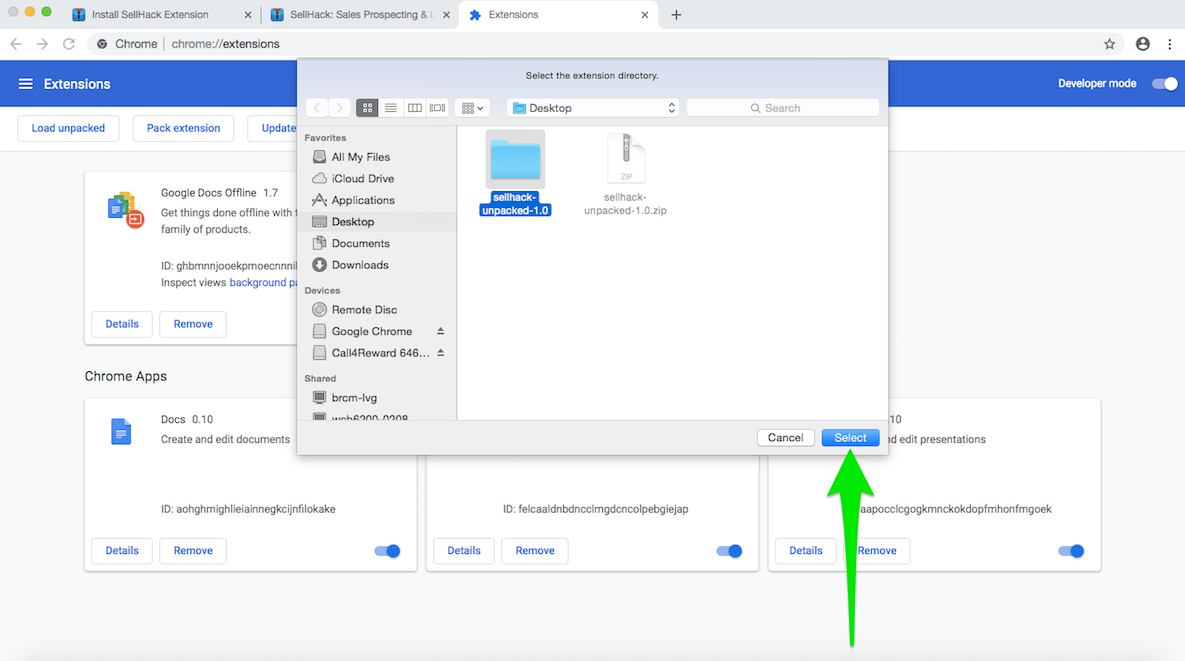Toggle the app with ID ending dopfmhonfmgoek
Screen dimensions: 1185x661
[x=1071, y=551]
